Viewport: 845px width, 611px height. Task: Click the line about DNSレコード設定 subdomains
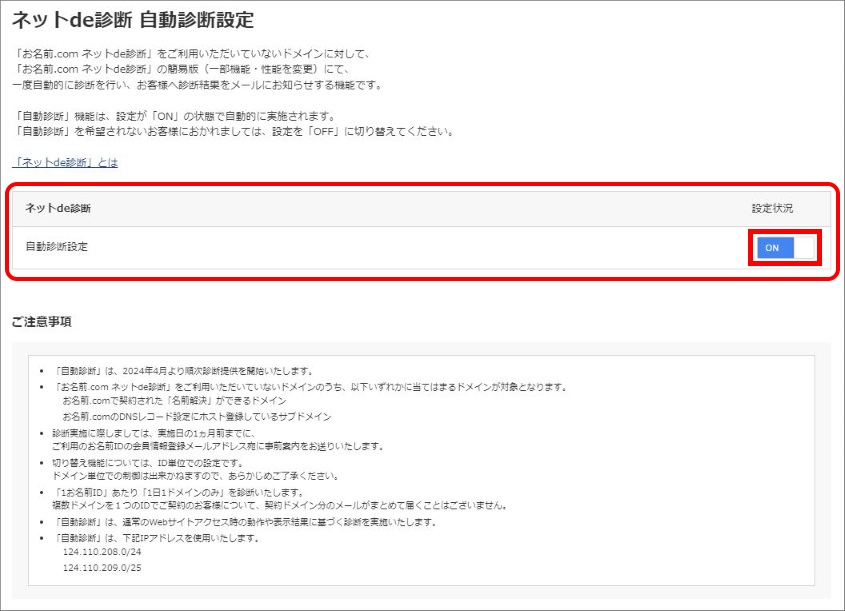click(x=197, y=416)
